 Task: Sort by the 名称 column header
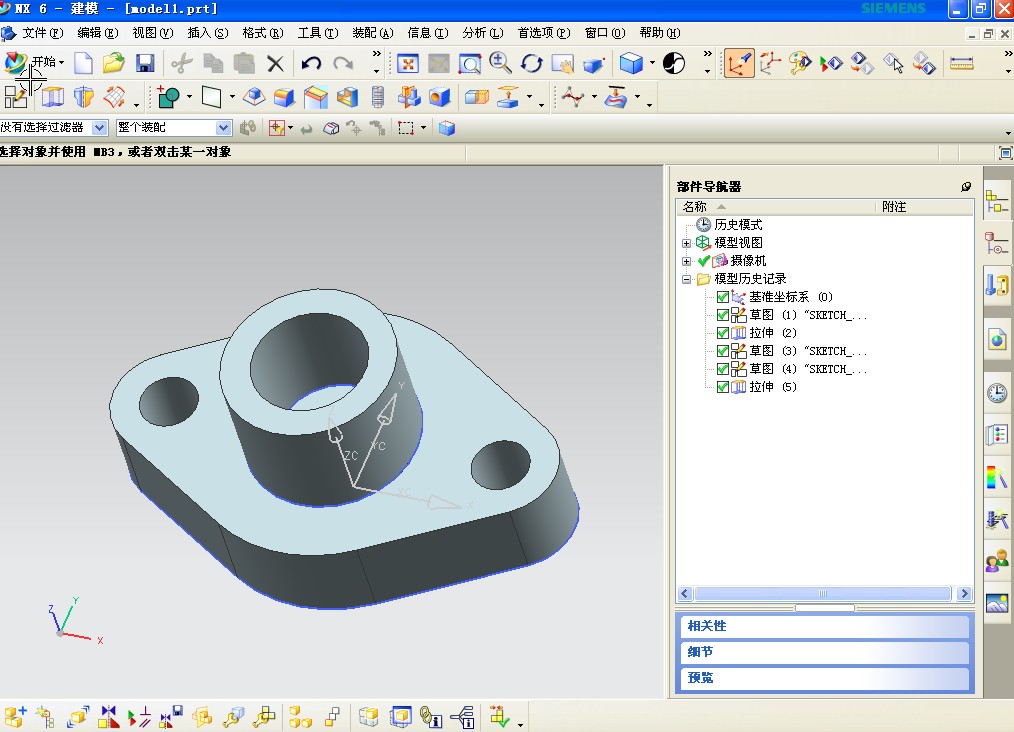point(776,207)
